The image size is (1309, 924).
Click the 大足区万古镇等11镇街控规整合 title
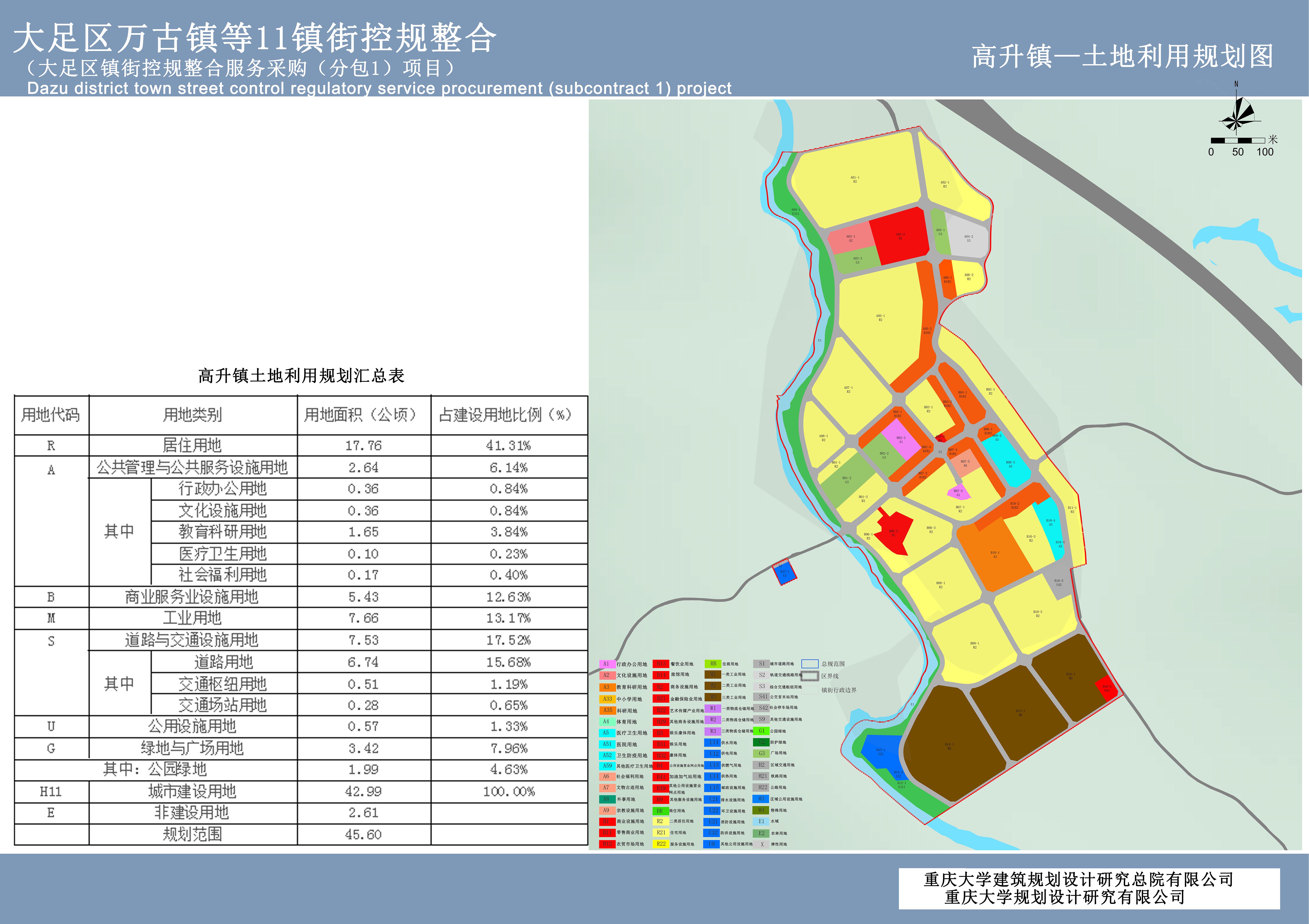(x=255, y=38)
